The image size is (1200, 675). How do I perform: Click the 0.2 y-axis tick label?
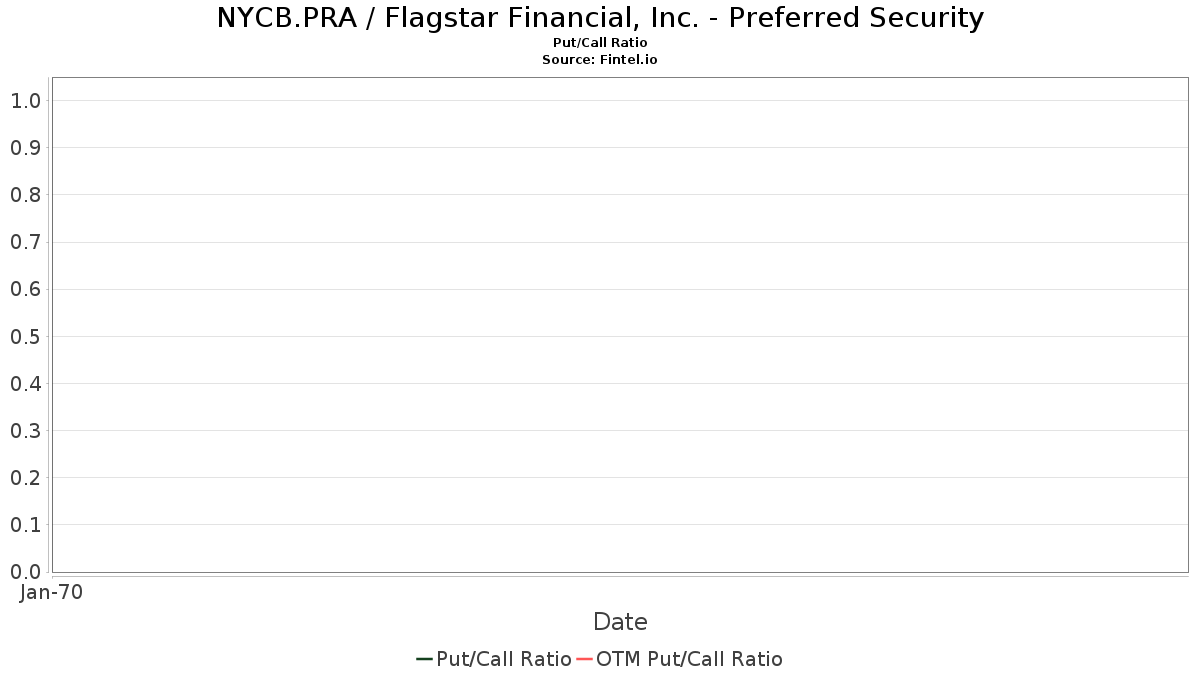[x=26, y=477]
